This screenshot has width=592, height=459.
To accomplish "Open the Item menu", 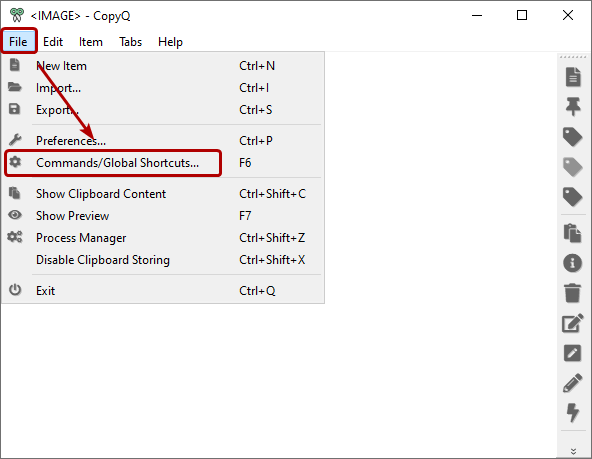I will (x=91, y=42).
